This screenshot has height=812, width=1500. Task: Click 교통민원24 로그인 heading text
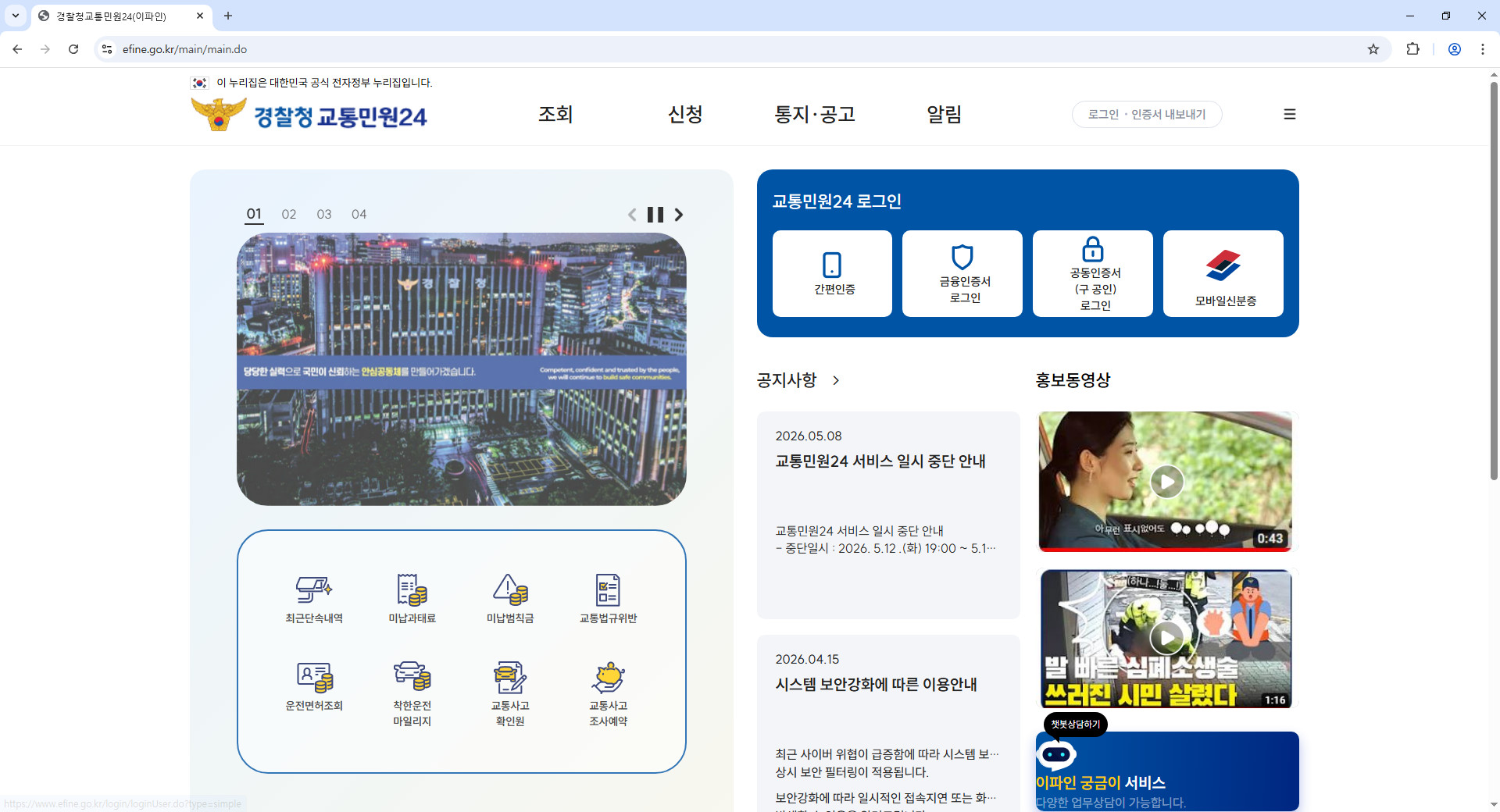pos(837,201)
